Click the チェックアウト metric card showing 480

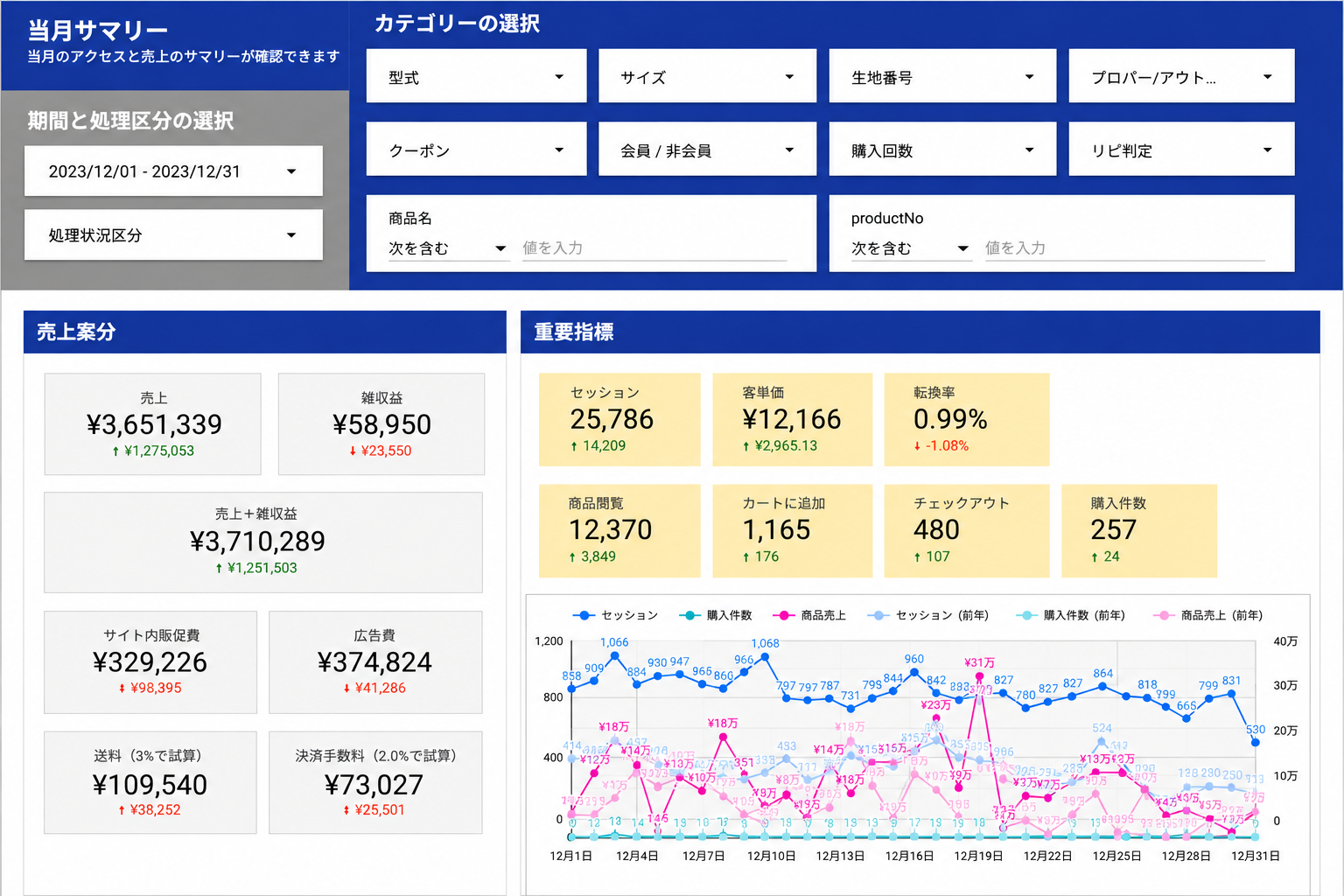[x=967, y=530]
